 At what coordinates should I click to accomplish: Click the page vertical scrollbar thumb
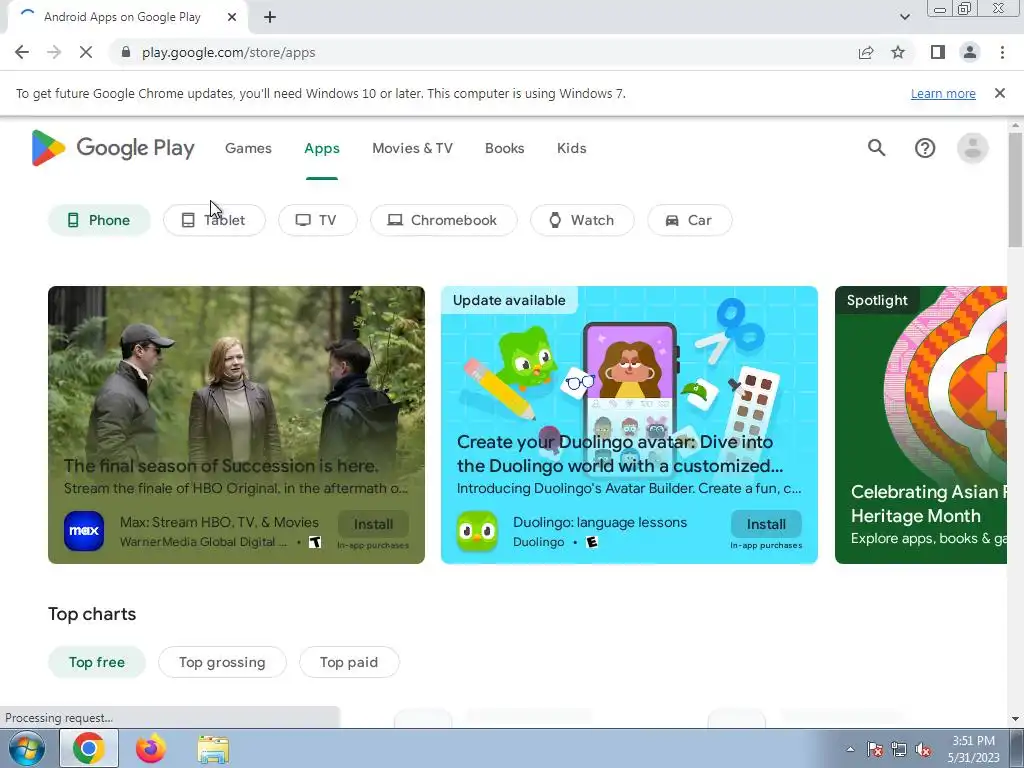(1015, 189)
